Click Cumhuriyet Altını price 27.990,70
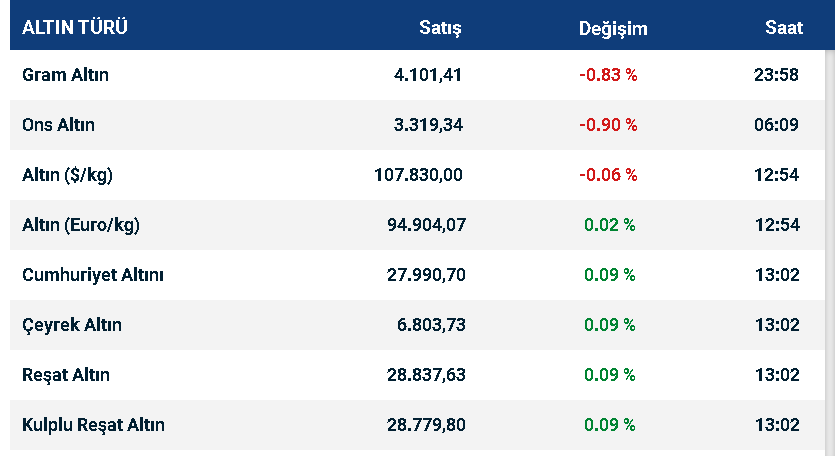This screenshot has height=456, width=836. click(426, 275)
